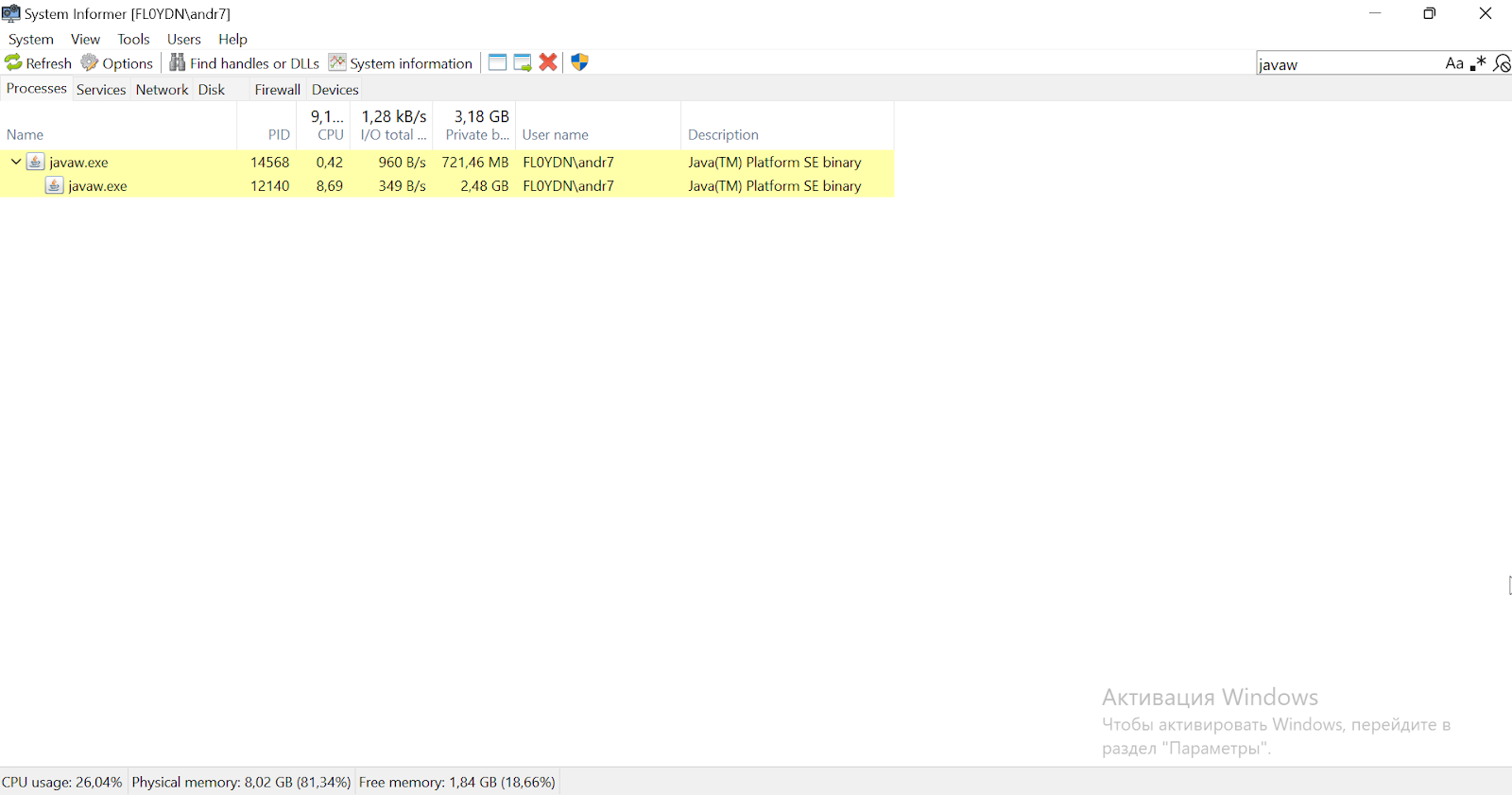Open the System menu
Screen dimensions: 1512x795
coord(31,39)
